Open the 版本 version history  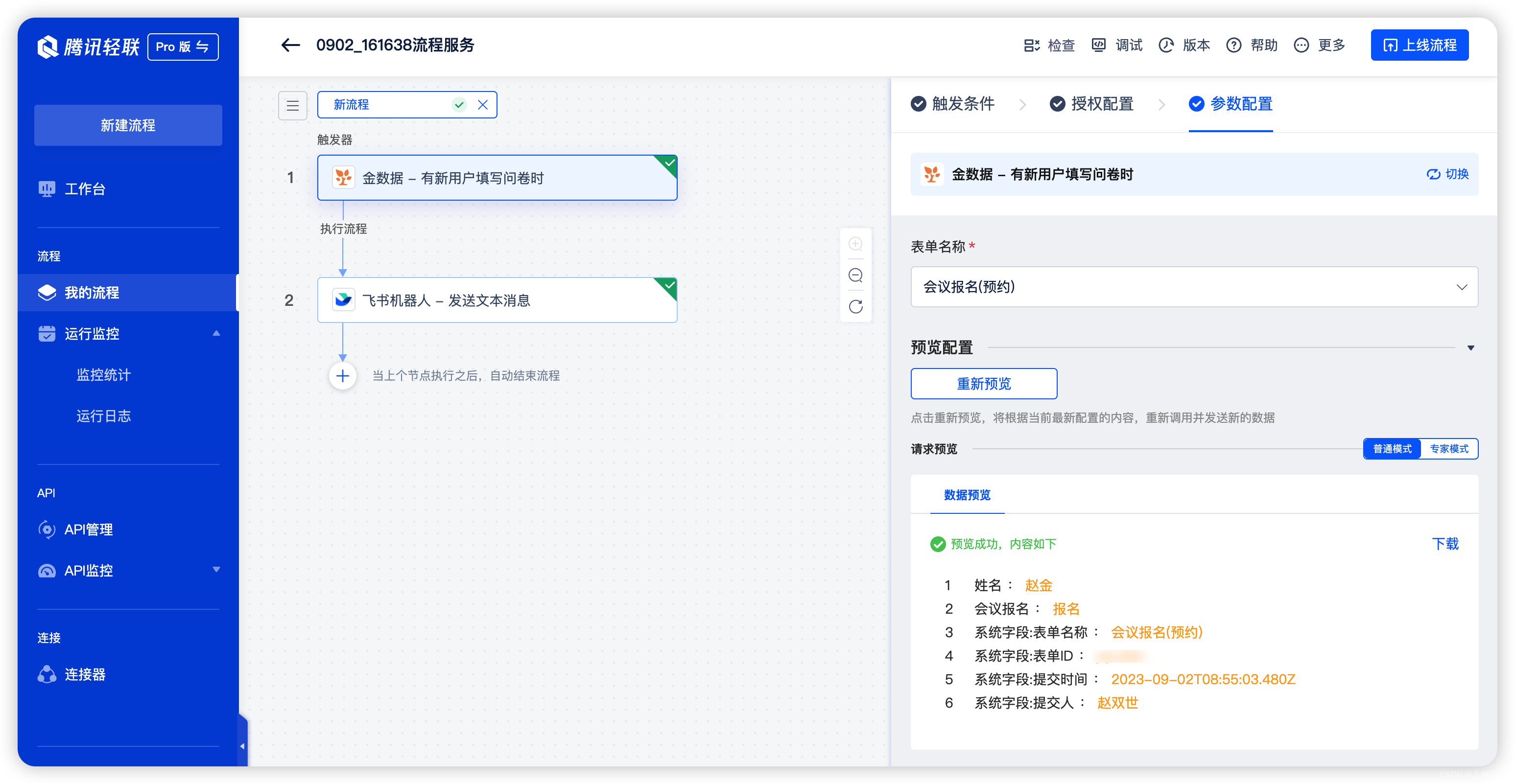tap(1184, 45)
